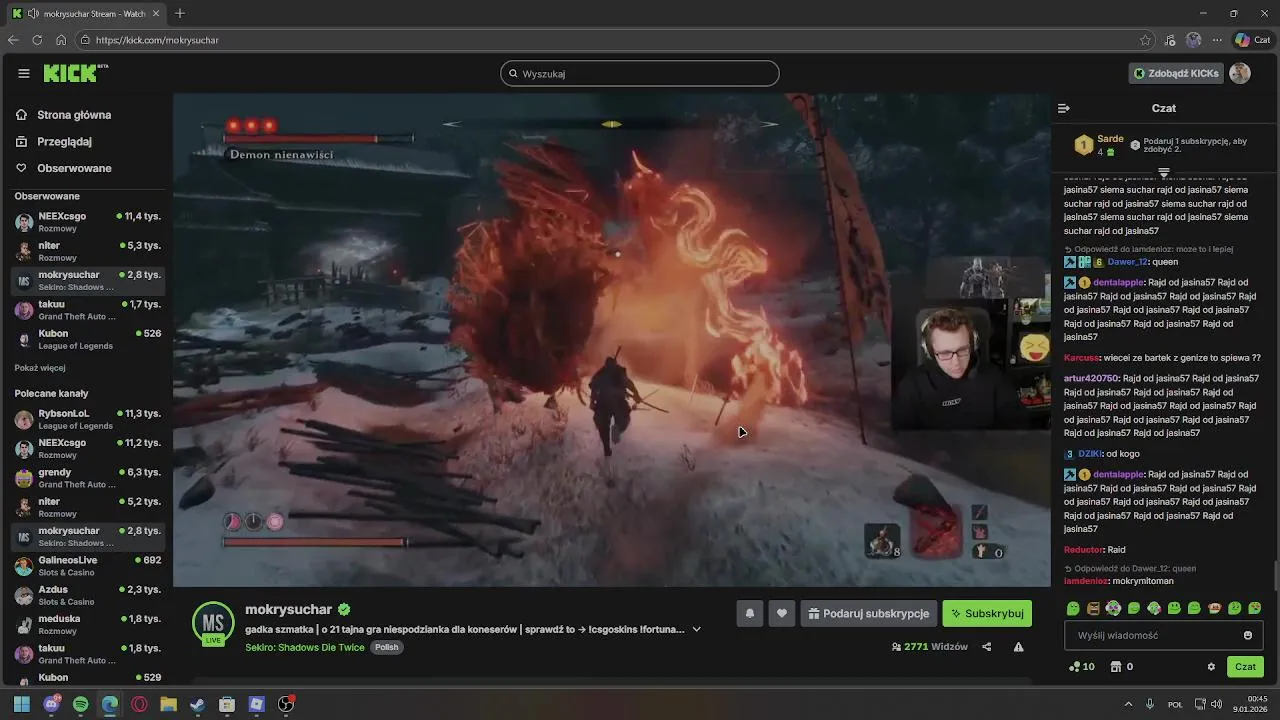Open the Kubon channel with 526 viewers

point(88,339)
